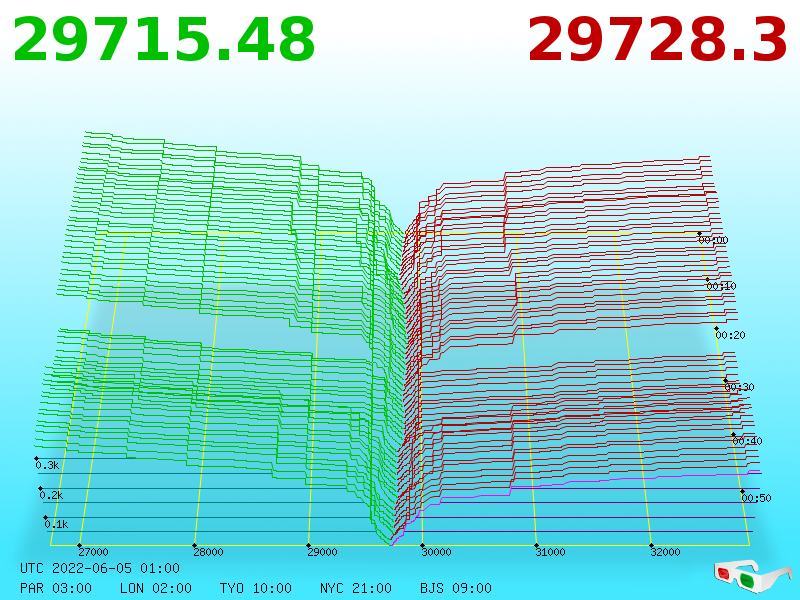This screenshot has height=600, width=800.
Task: Click the NYC 21:00 time label
Action: click(356, 588)
